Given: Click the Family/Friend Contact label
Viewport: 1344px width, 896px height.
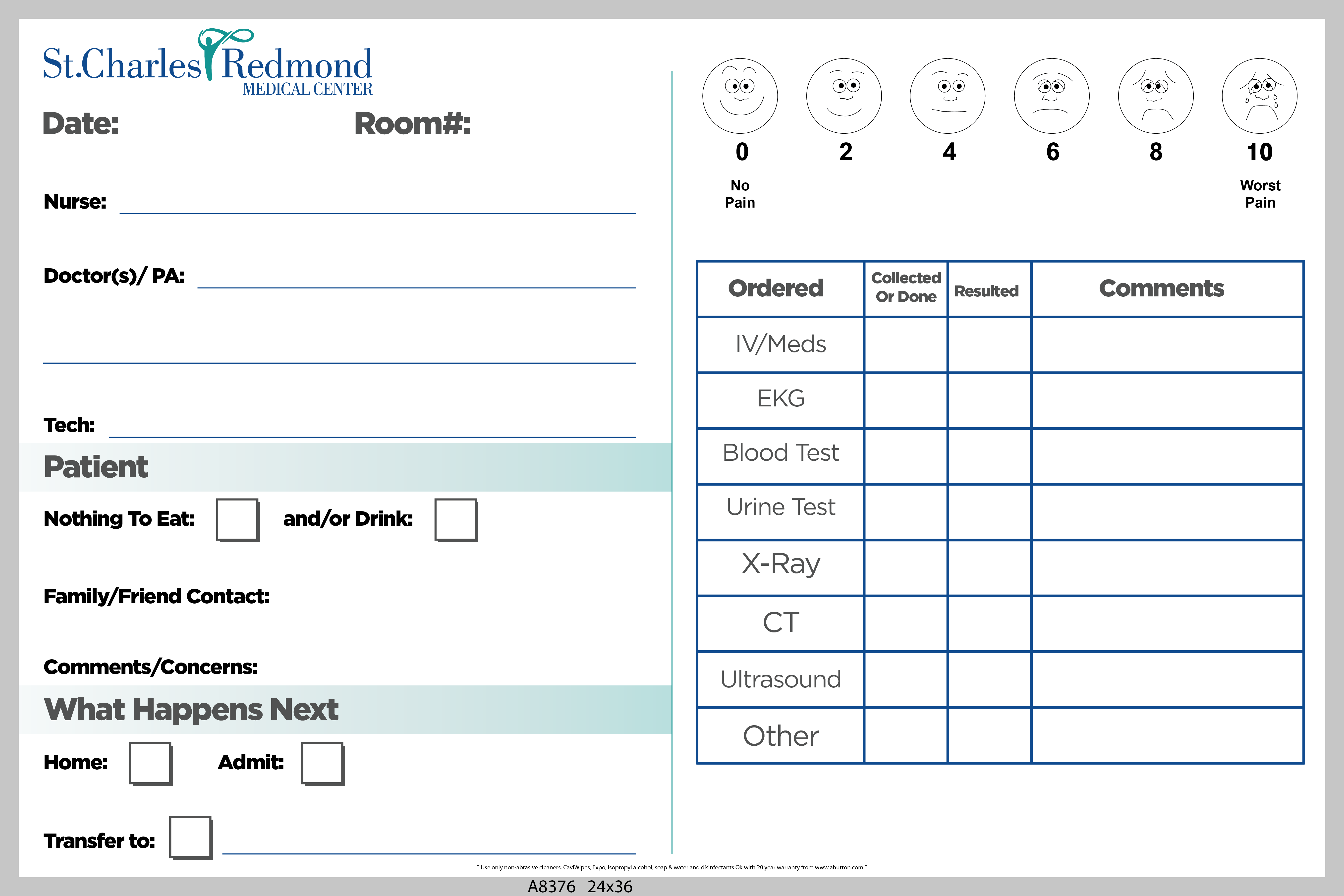Looking at the screenshot, I should point(157,597).
